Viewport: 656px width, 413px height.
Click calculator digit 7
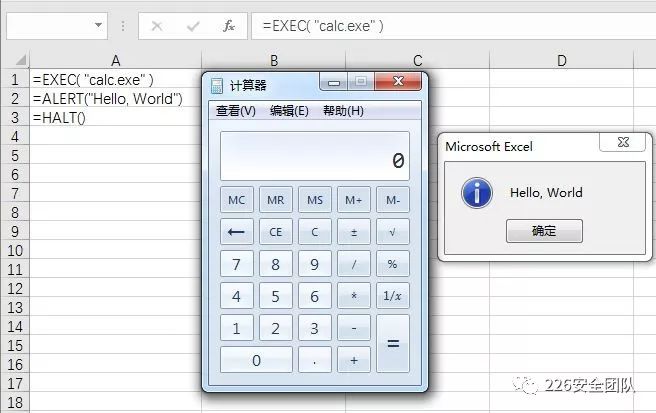236,264
